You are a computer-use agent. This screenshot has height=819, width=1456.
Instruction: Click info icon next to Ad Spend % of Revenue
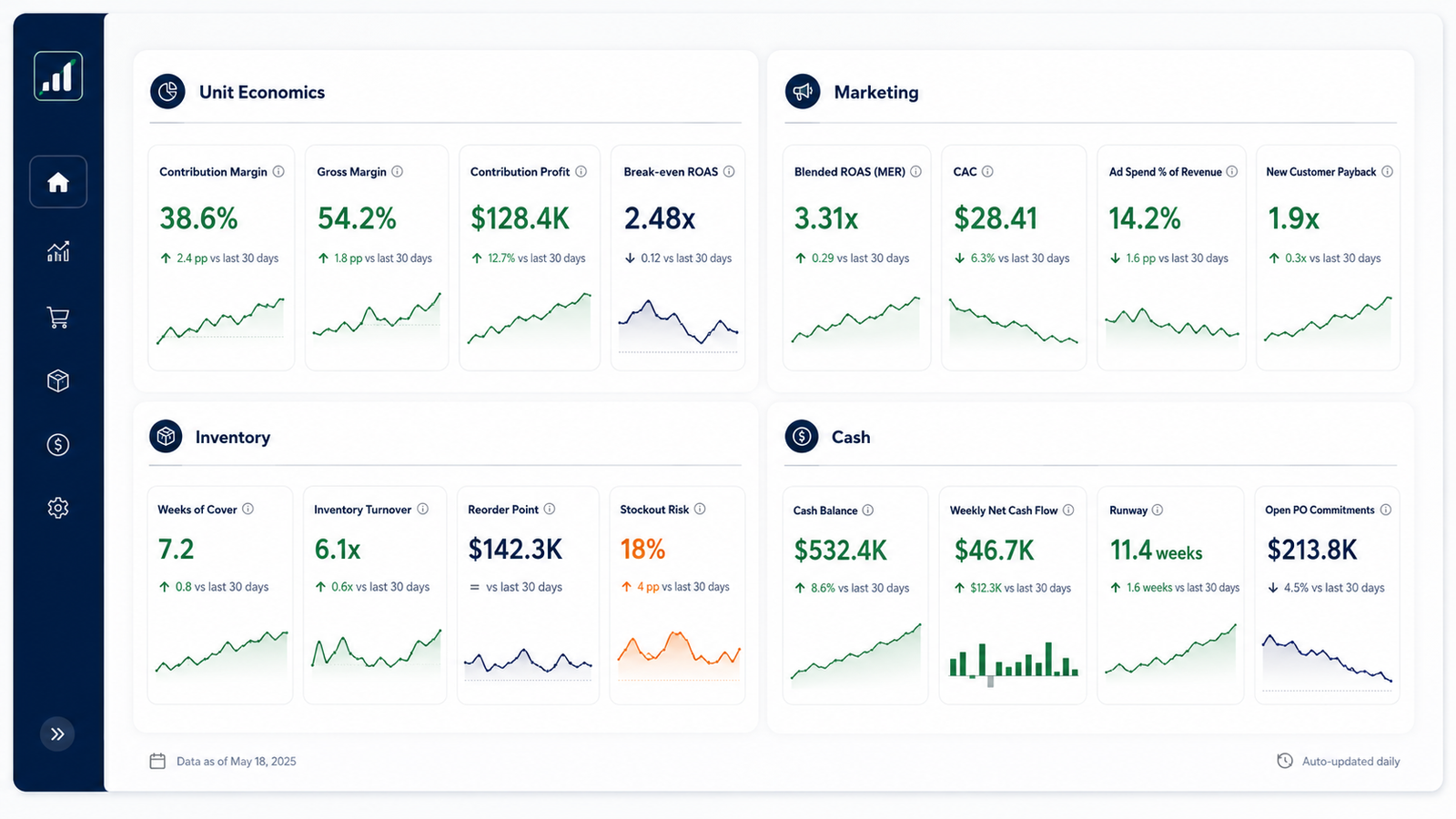1231,171
